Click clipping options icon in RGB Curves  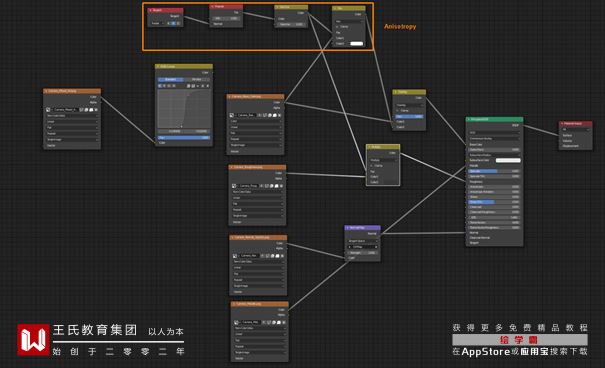[203, 86]
